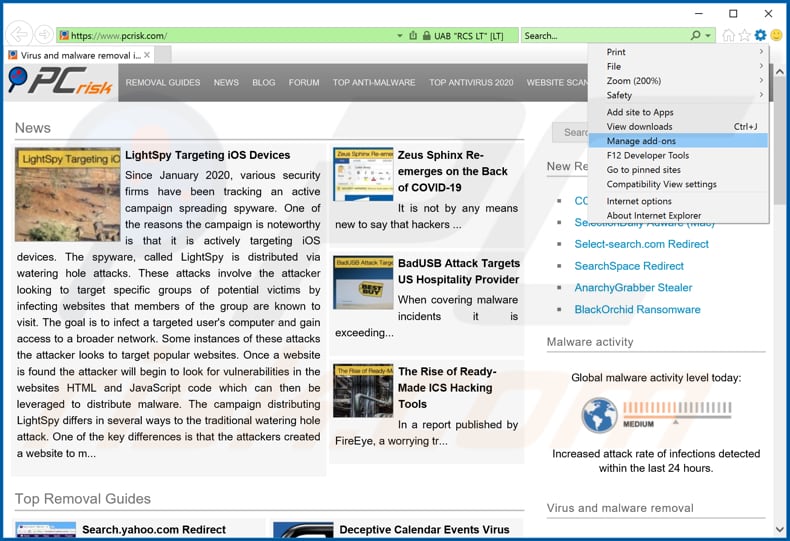This screenshot has width=790, height=541.
Task: Open the REMOVAL GUIDES nav link
Action: [163, 83]
